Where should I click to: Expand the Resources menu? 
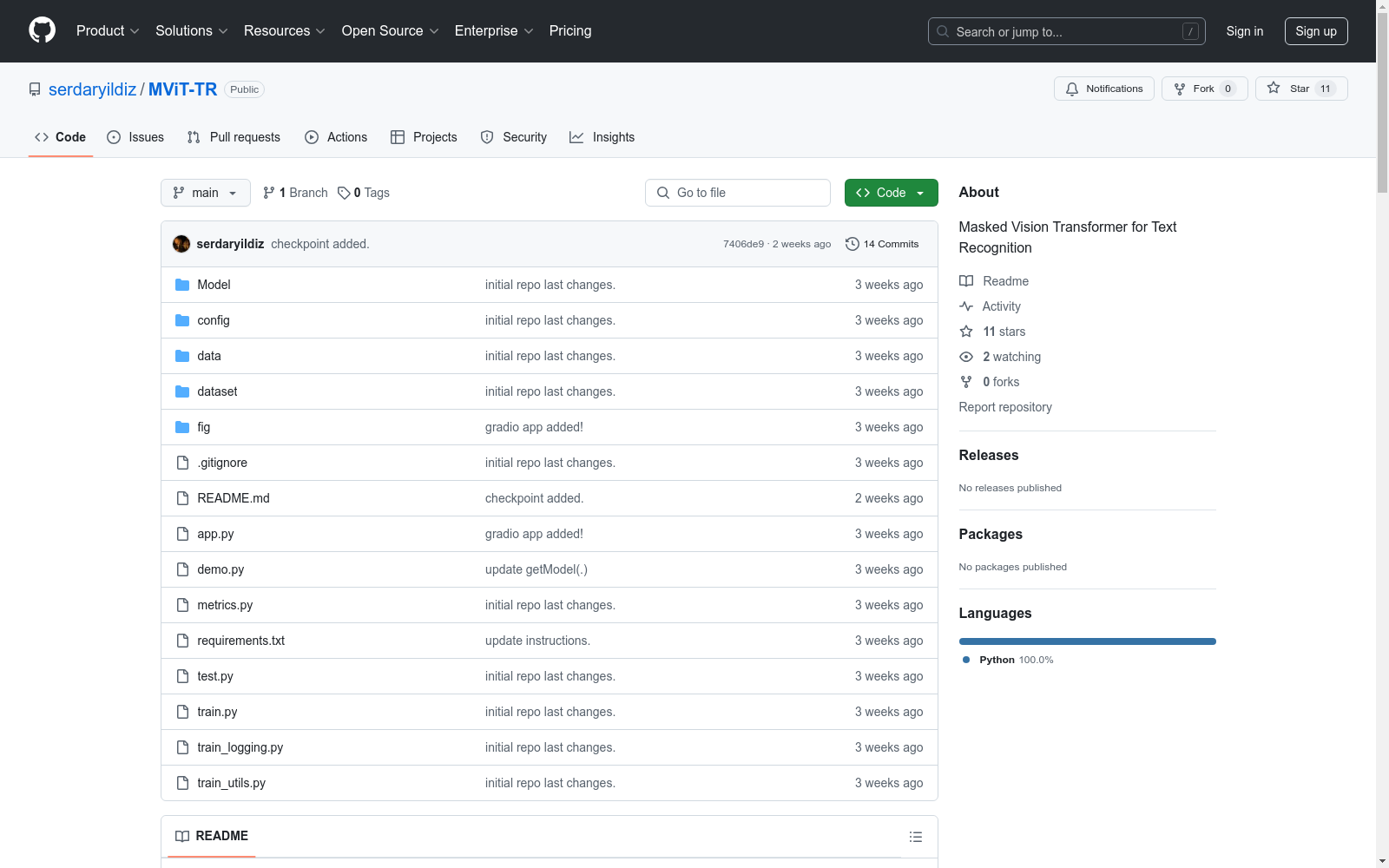coord(285,30)
